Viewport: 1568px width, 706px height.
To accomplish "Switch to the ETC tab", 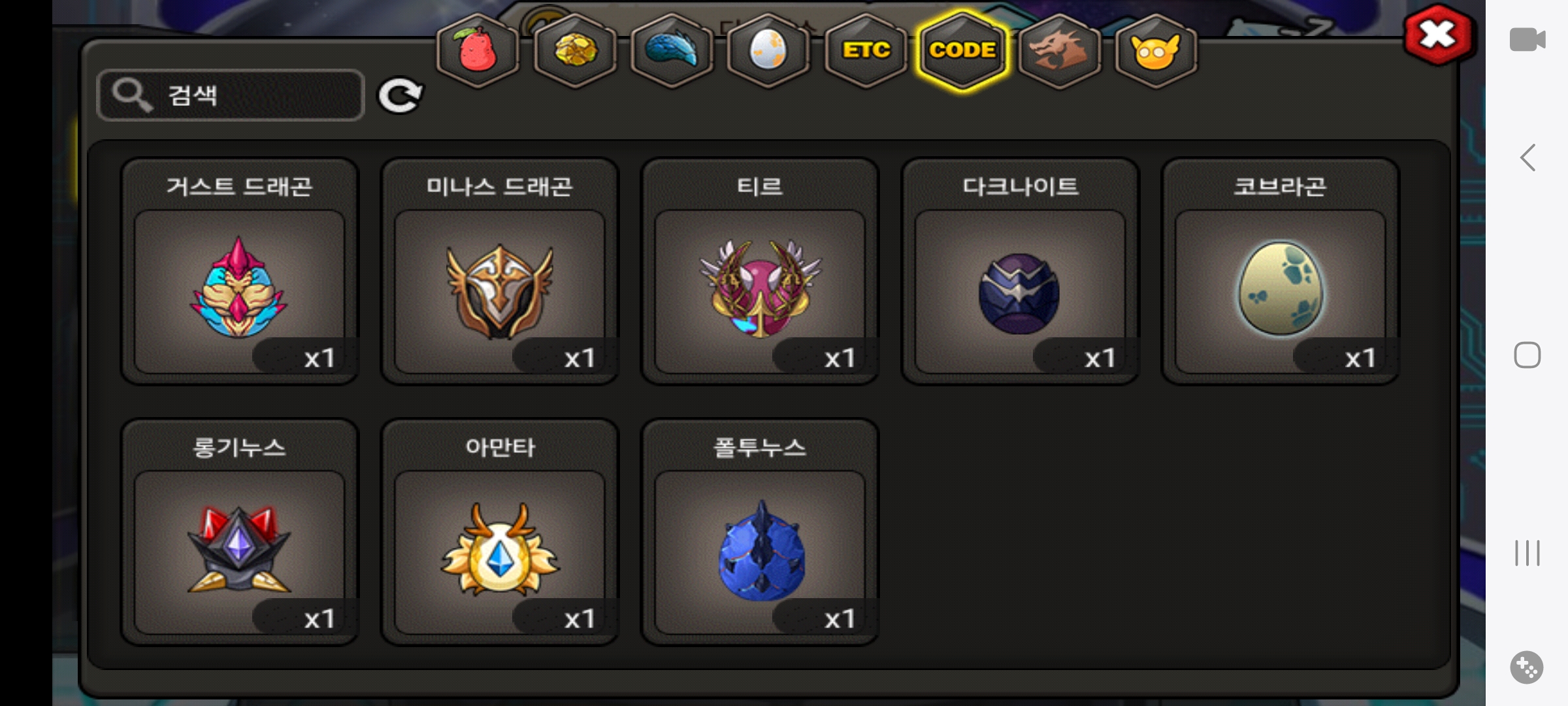I will [x=866, y=50].
